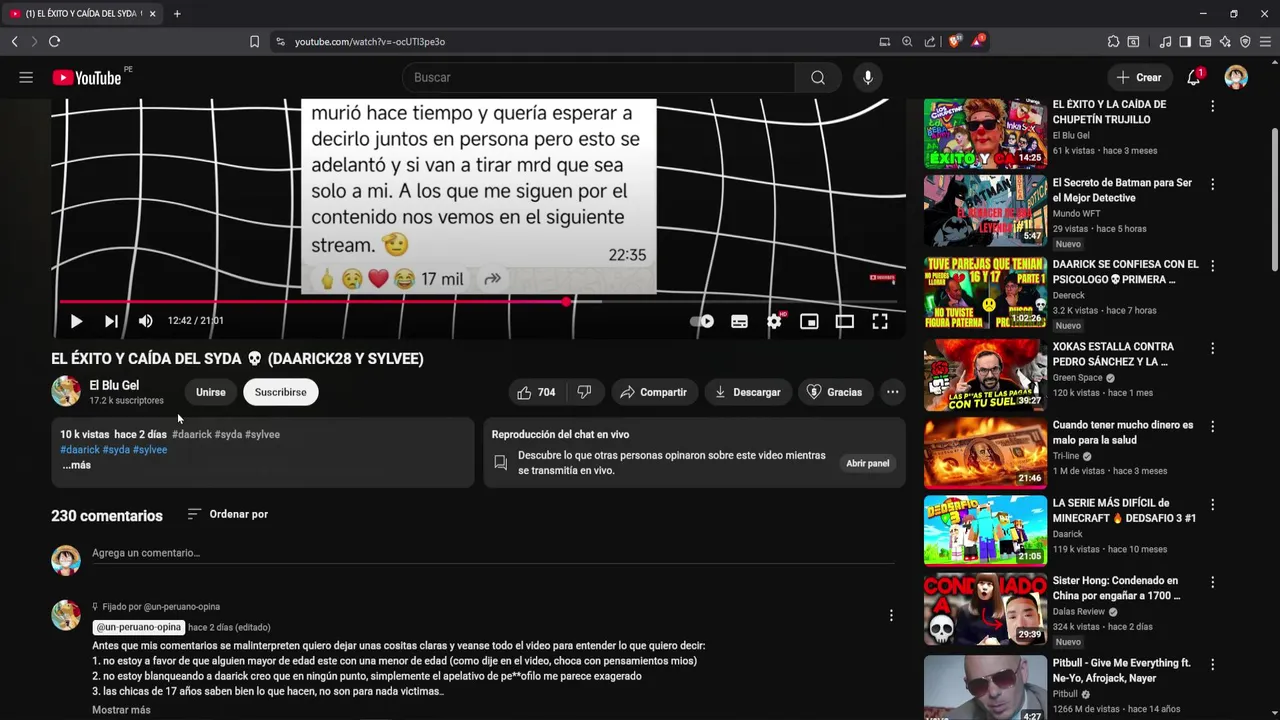This screenshot has height=720, width=1280.
Task: Open more actions ellipsis under video
Action: click(892, 392)
